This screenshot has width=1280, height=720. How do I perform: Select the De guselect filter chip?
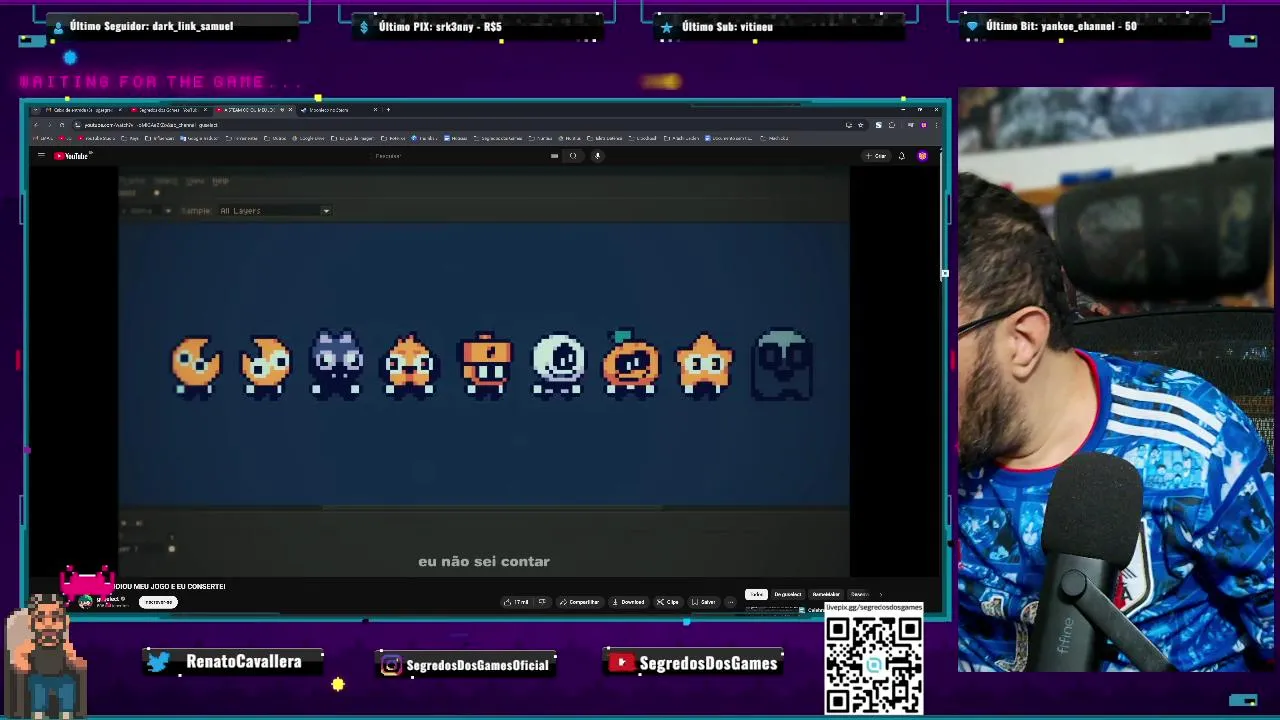(788, 594)
